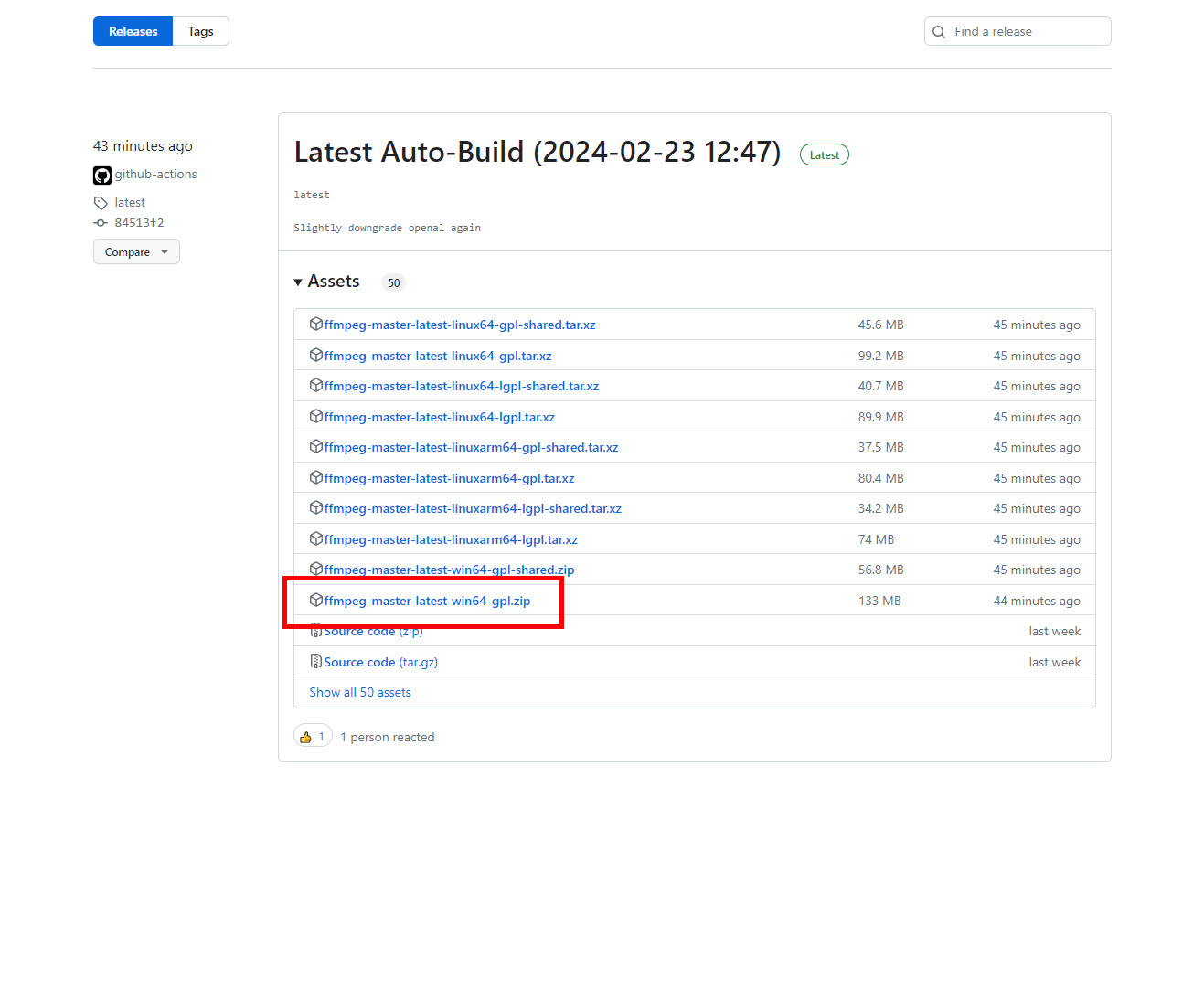Focus the Find a release search box
Screen dimensions: 1204x1001
(1018, 31)
